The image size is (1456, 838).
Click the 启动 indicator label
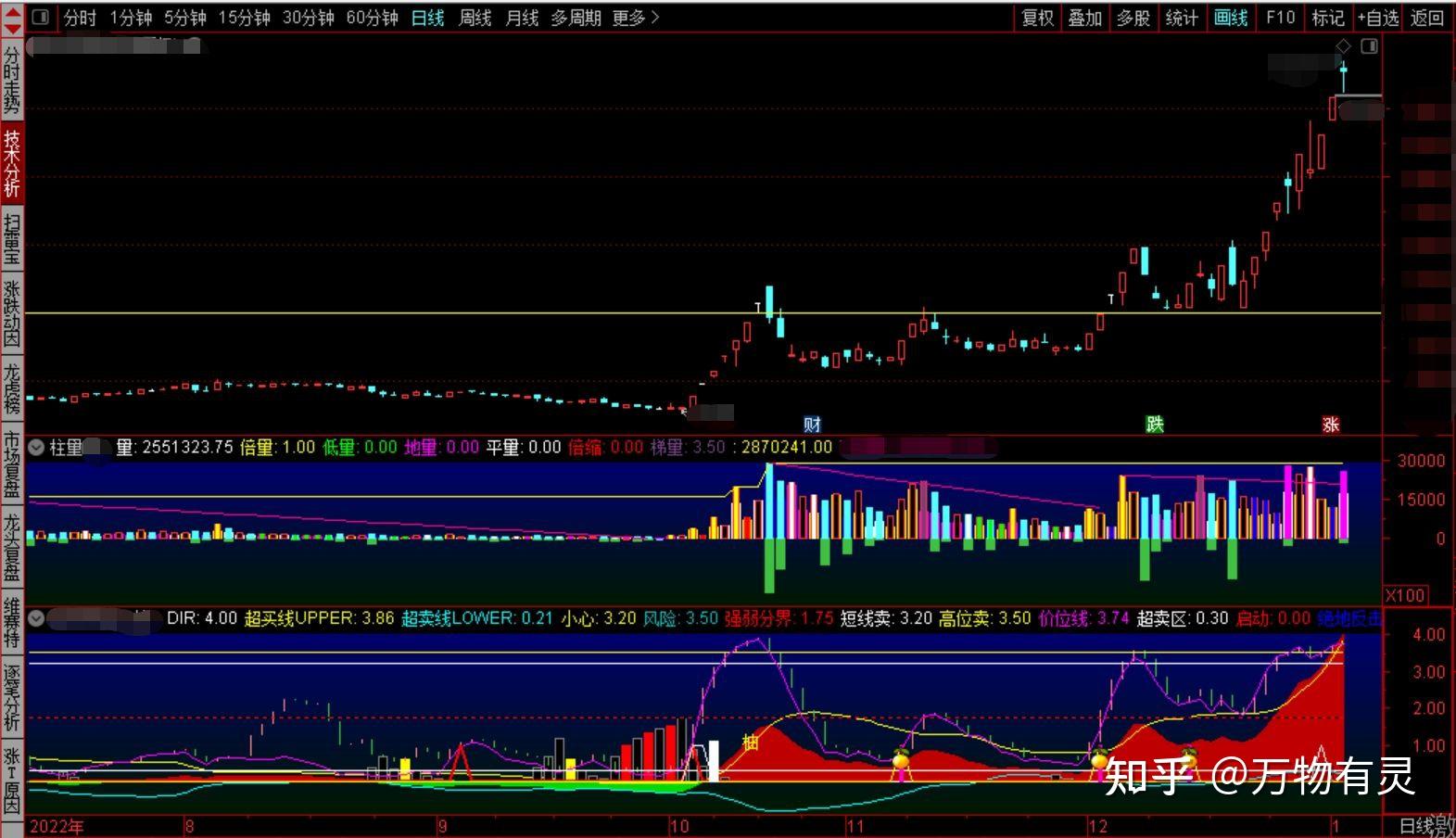(x=1273, y=618)
